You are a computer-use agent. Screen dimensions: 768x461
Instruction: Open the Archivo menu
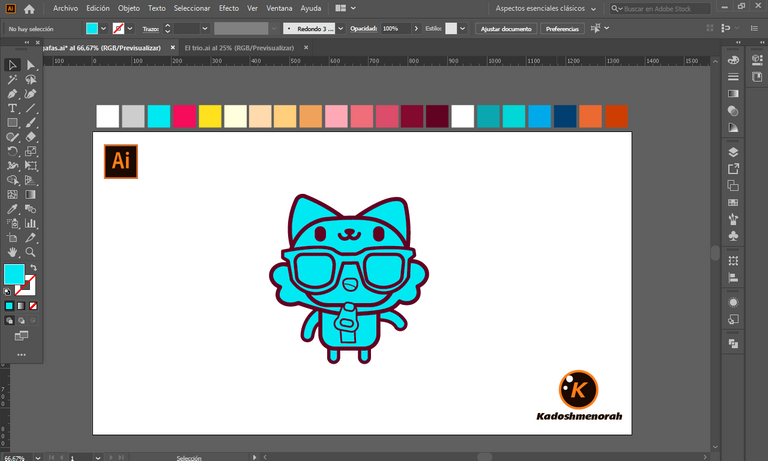(65, 8)
